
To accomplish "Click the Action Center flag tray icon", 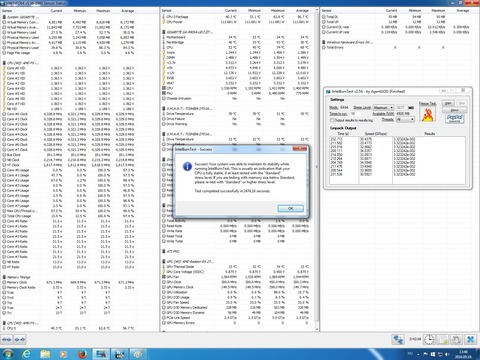I will click(426, 354).
